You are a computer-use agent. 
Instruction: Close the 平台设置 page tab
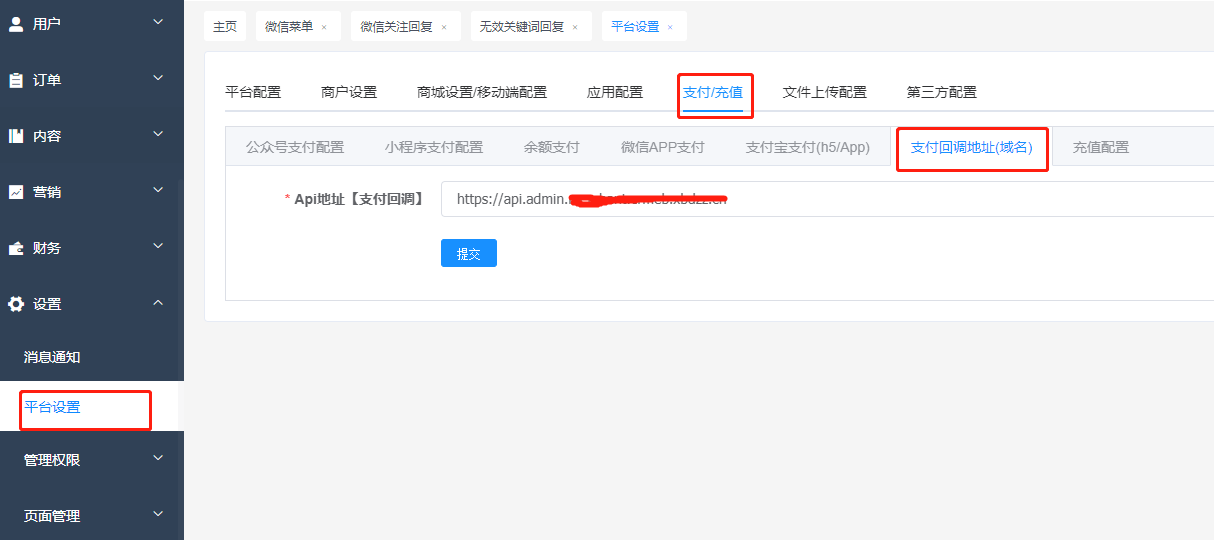pos(670,27)
